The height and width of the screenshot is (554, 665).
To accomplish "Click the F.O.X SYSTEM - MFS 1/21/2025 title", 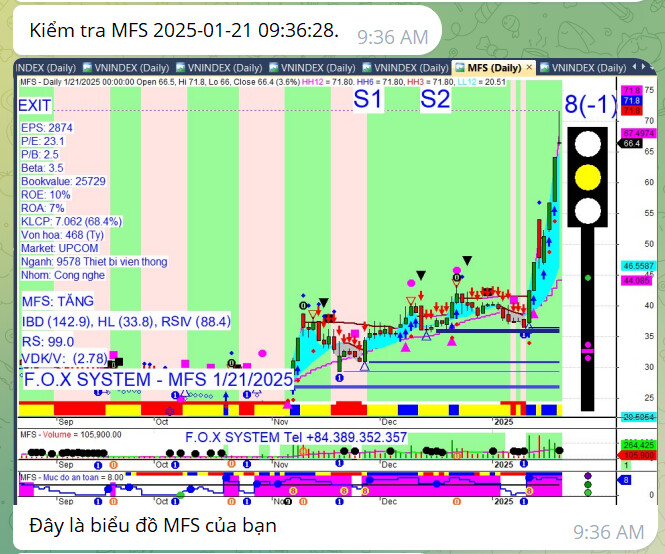I will [158, 380].
